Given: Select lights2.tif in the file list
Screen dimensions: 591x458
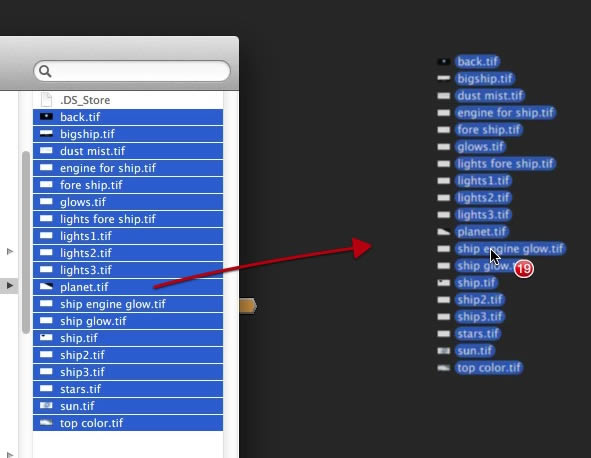Looking at the screenshot, I should pos(128,253).
